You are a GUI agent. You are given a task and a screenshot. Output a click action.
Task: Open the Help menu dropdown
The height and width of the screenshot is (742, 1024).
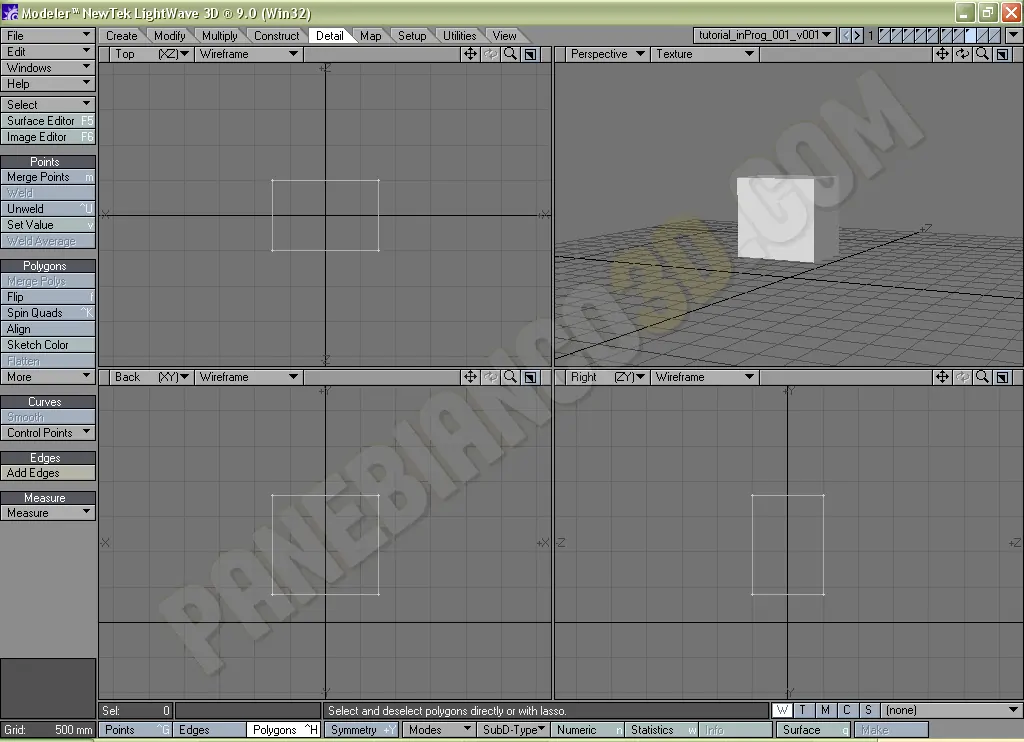[x=48, y=84]
